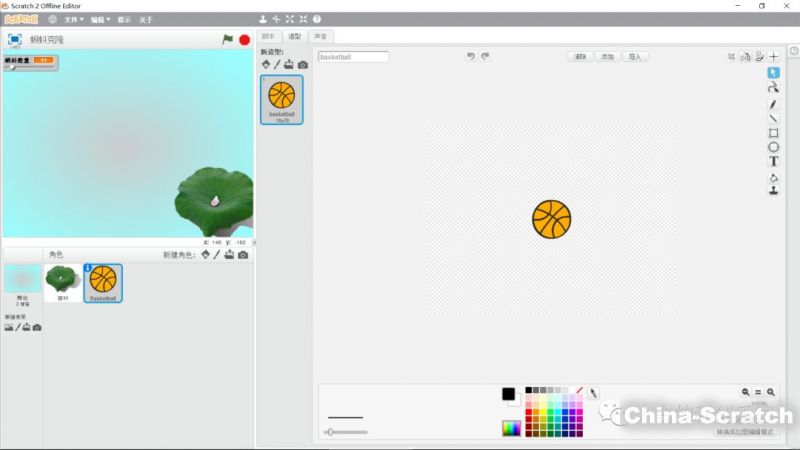Open the globe language menu

pyautogui.click(x=52, y=19)
